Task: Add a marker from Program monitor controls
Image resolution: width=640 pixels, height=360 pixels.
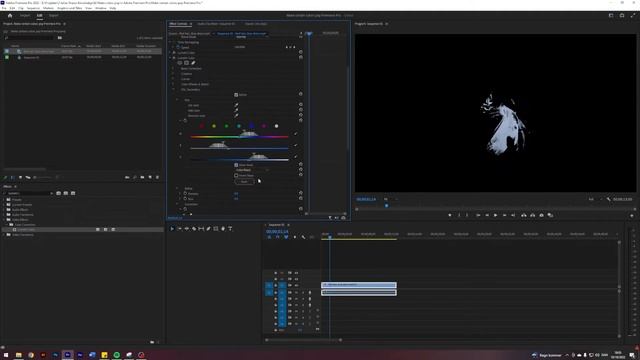Action: pyautogui.click(x=450, y=215)
